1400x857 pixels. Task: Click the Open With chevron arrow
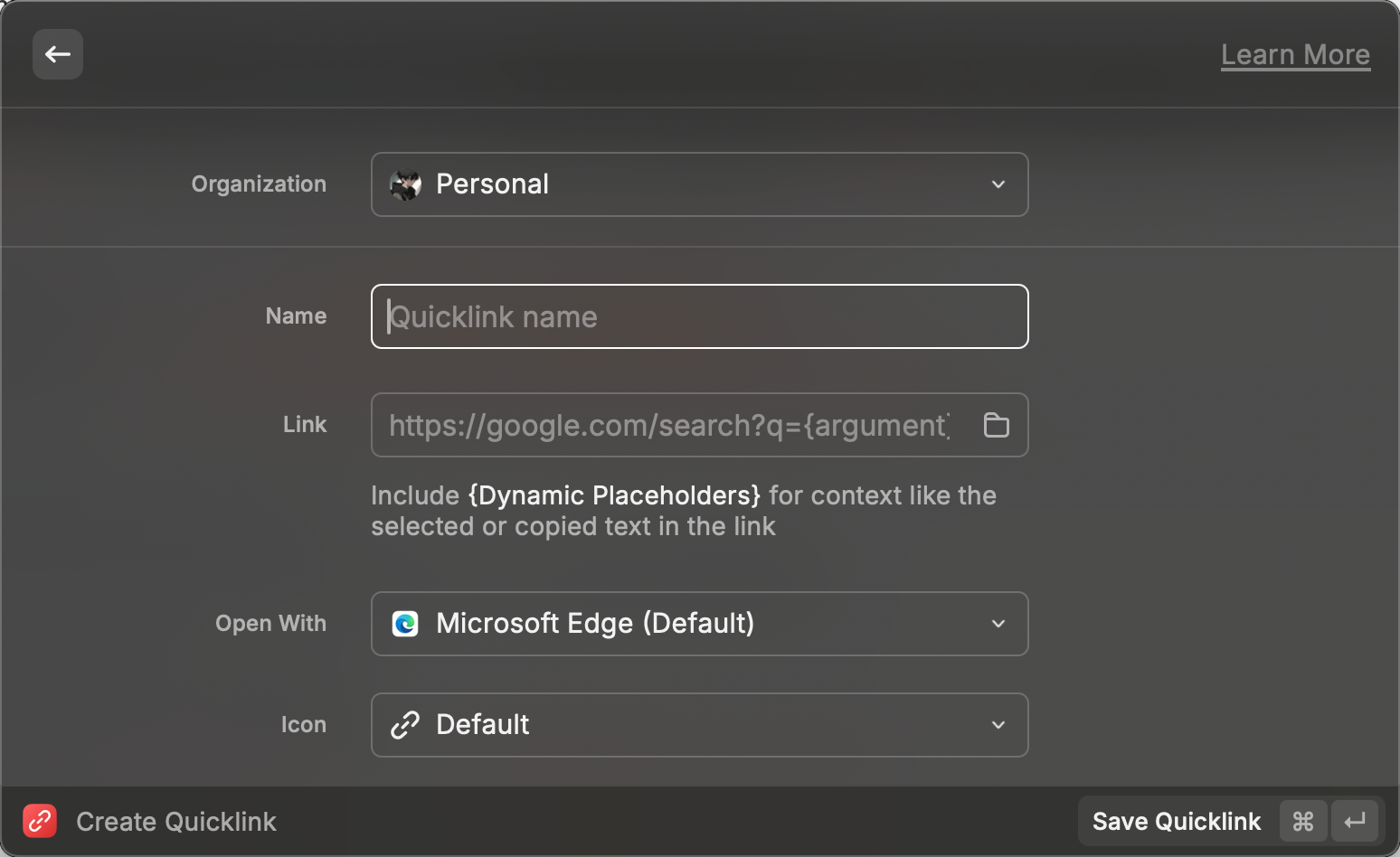click(998, 624)
